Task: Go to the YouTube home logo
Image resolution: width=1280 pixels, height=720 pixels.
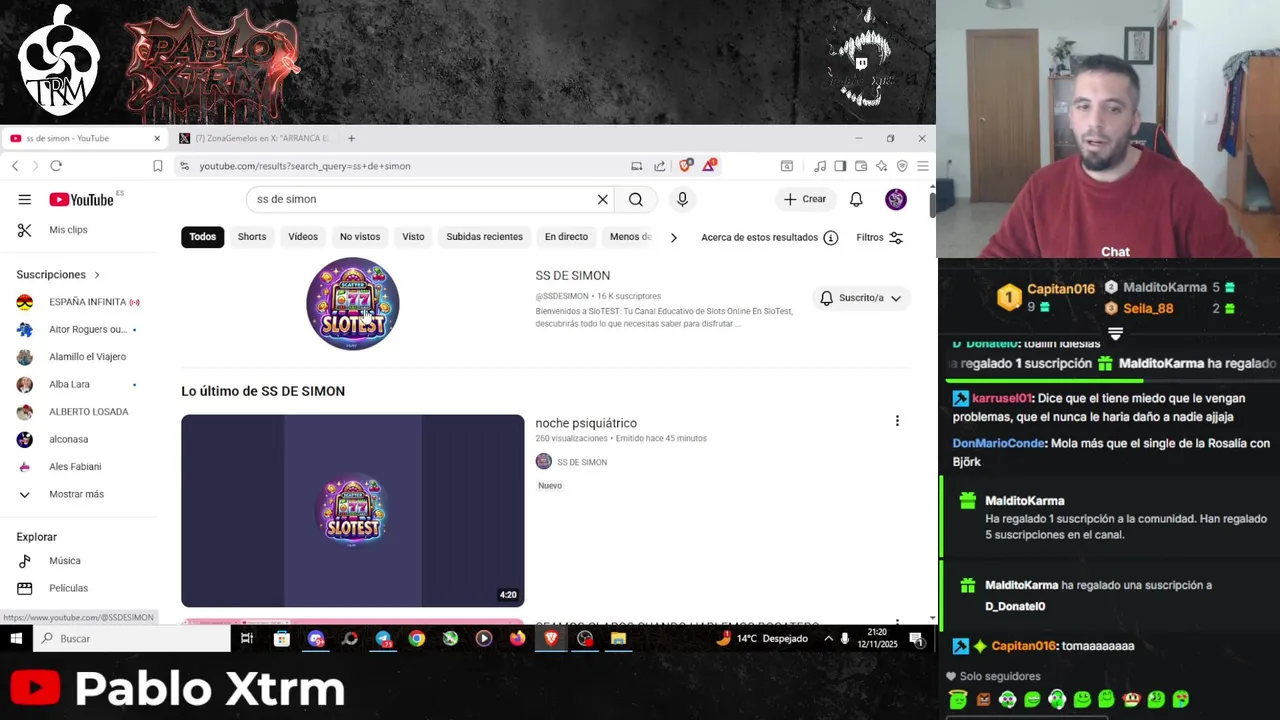Action: click(x=81, y=199)
